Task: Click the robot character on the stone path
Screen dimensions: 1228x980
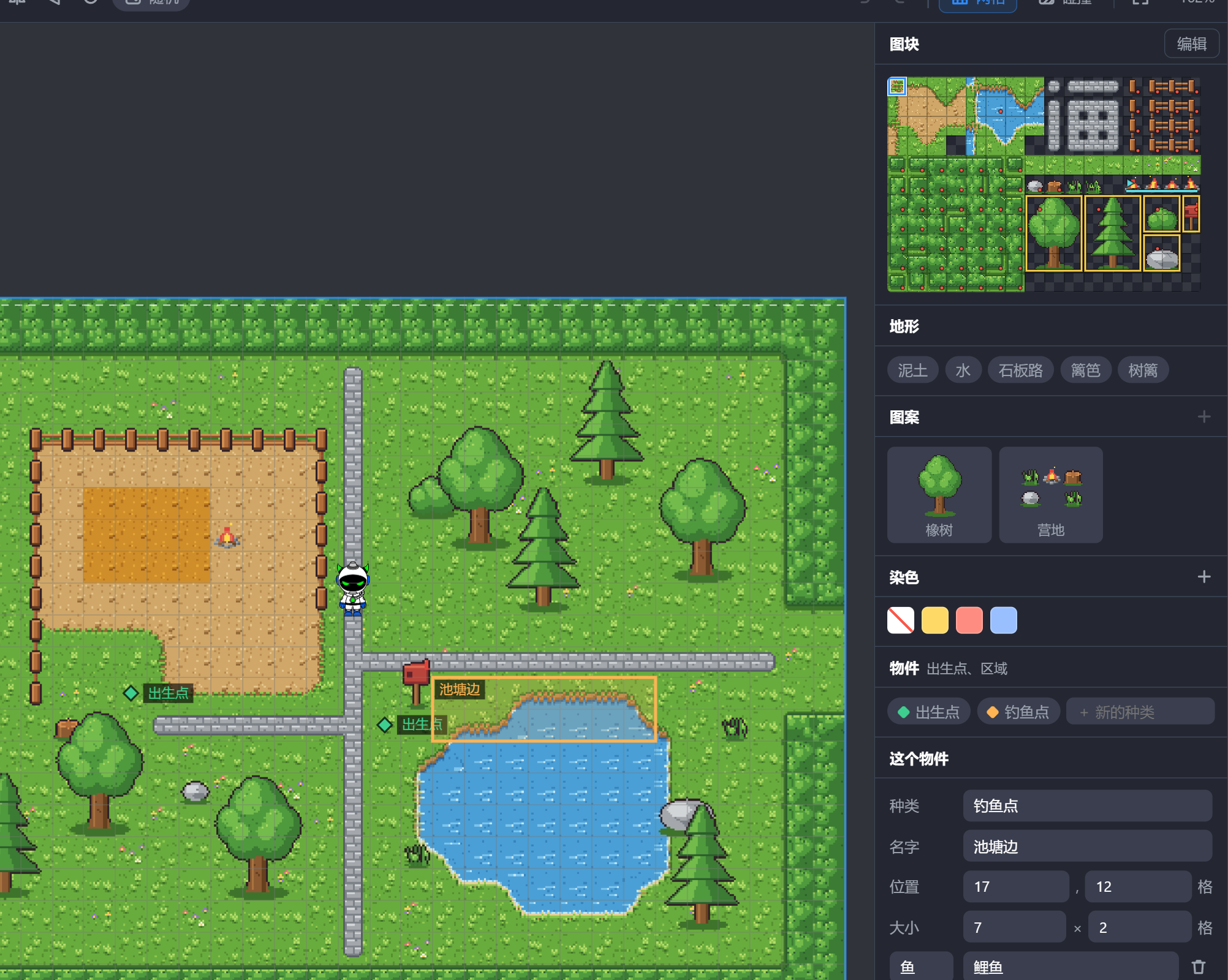Action: 353,588
